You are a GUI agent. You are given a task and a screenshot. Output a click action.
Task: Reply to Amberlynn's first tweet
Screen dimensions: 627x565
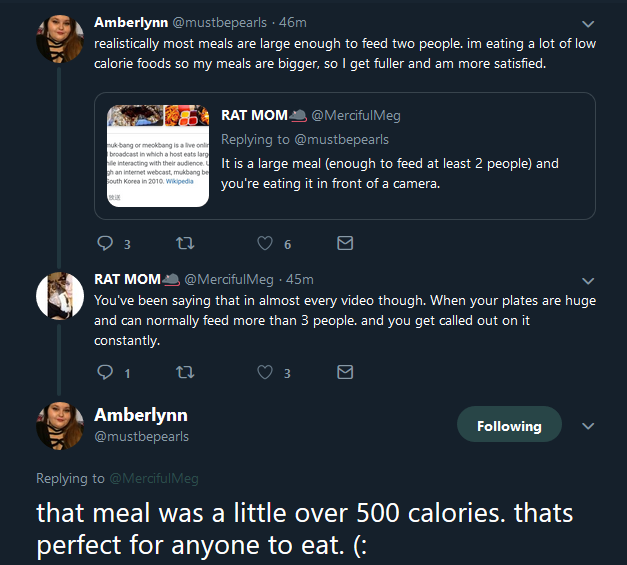(x=105, y=243)
